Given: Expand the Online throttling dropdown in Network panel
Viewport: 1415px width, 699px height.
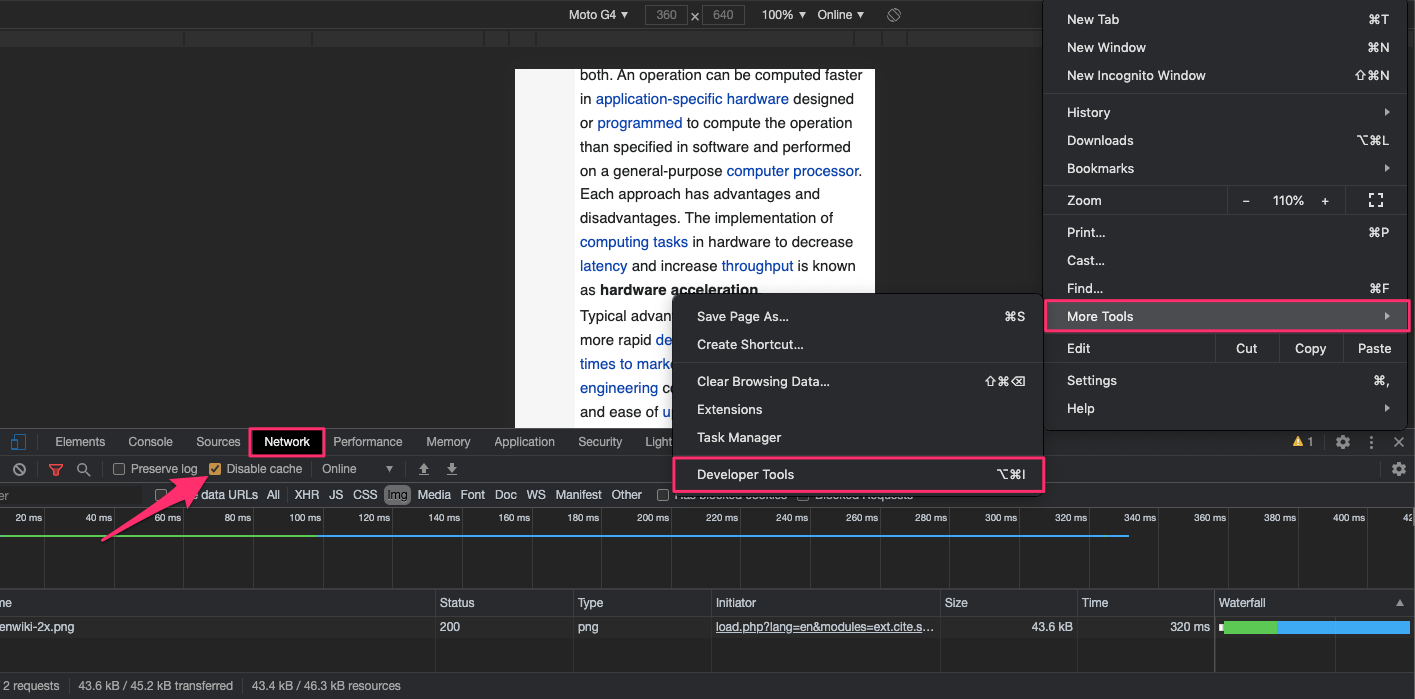Looking at the screenshot, I should [x=357, y=469].
